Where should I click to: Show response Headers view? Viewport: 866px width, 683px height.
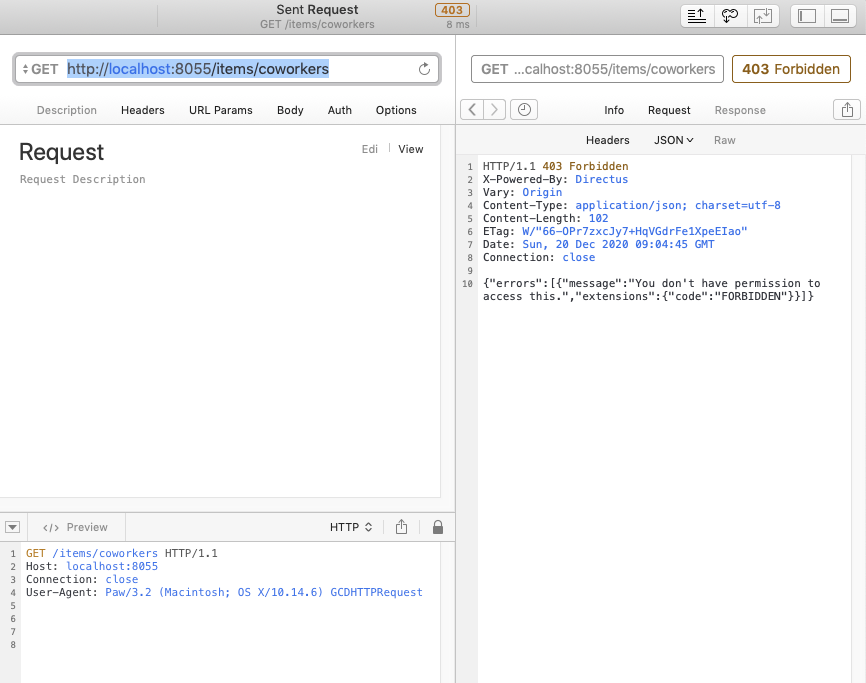(608, 140)
